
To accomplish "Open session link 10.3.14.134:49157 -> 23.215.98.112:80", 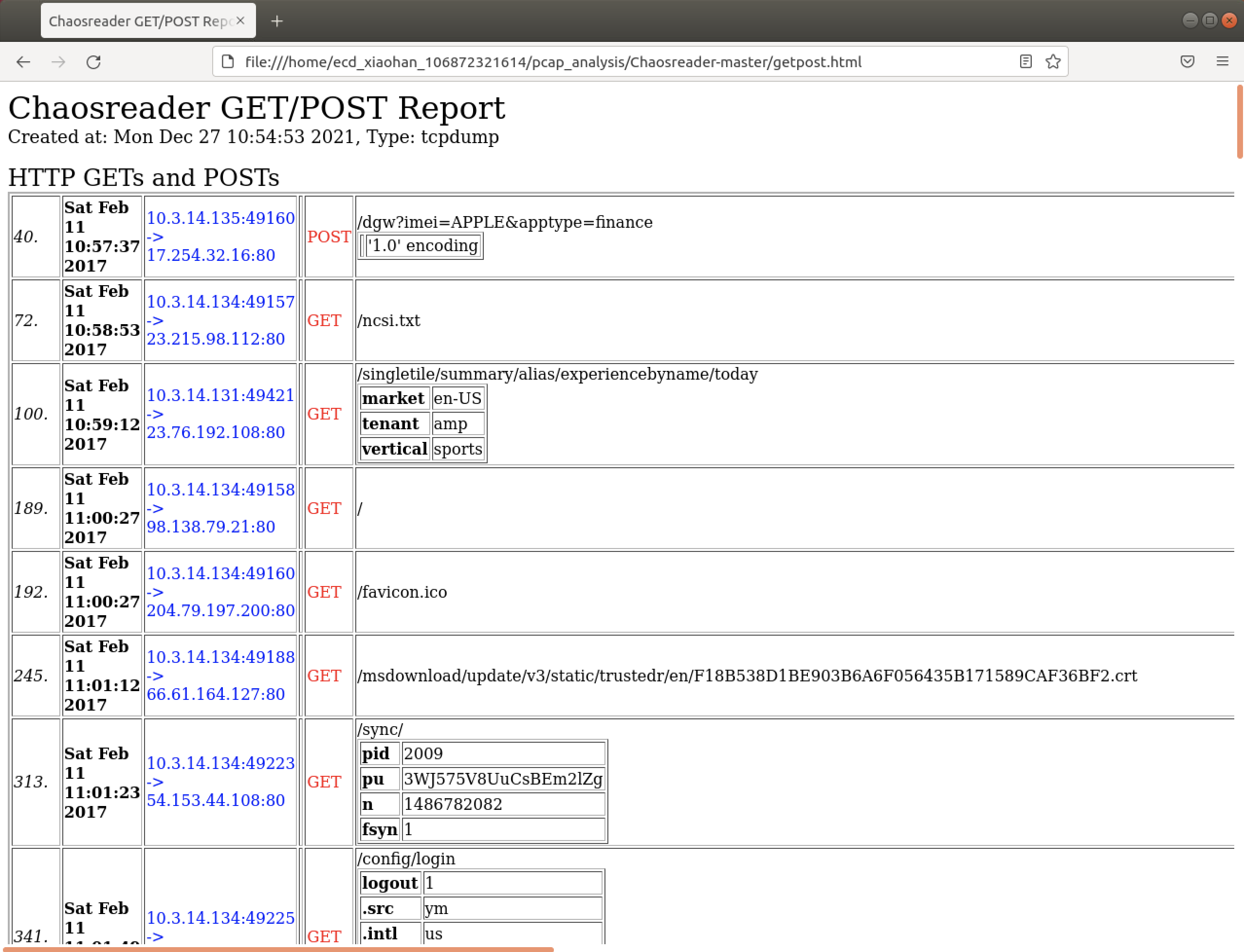I will coord(220,320).
